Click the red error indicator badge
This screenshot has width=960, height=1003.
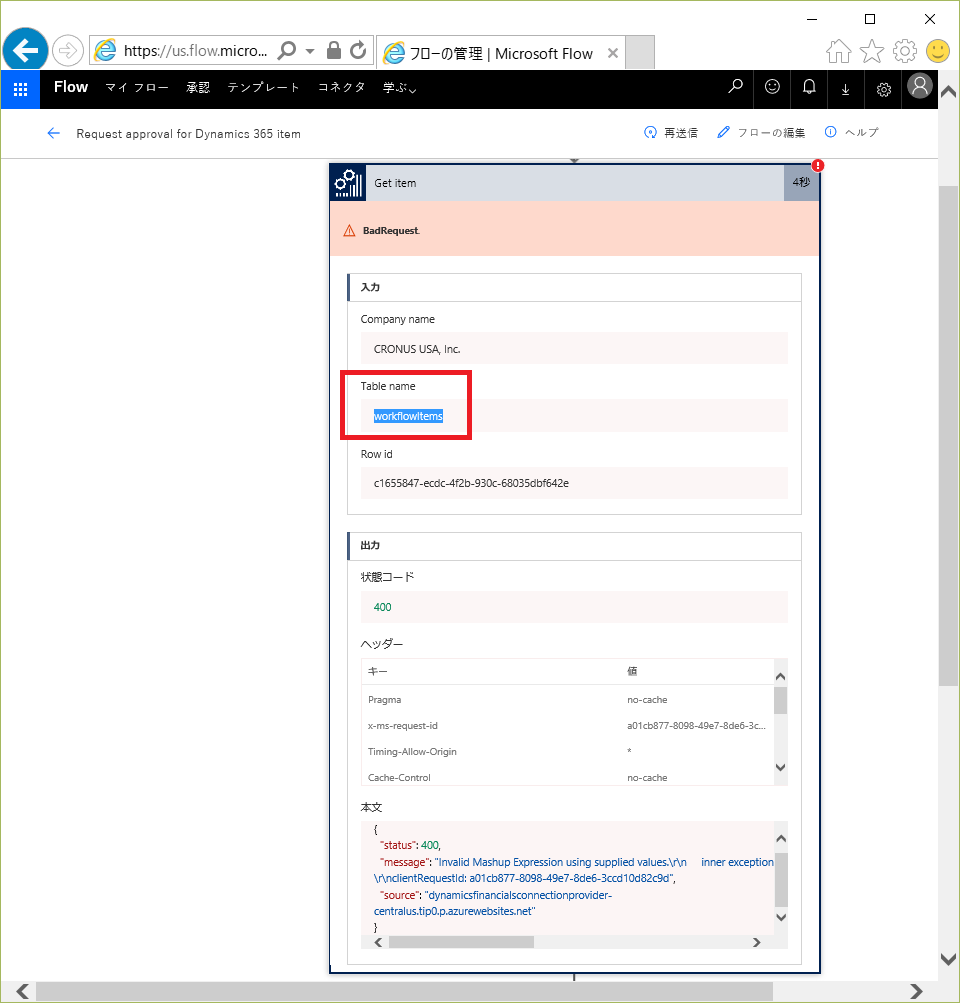click(x=817, y=166)
